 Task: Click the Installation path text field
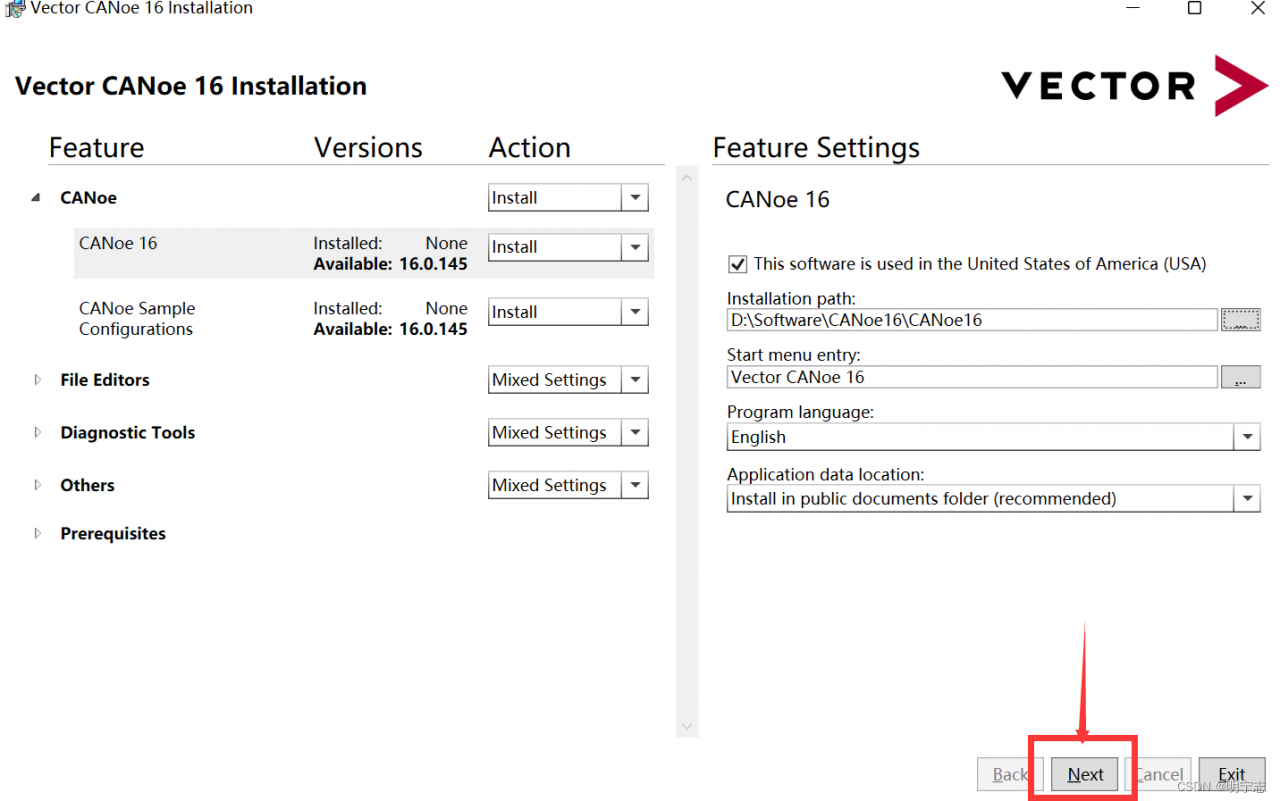[972, 320]
